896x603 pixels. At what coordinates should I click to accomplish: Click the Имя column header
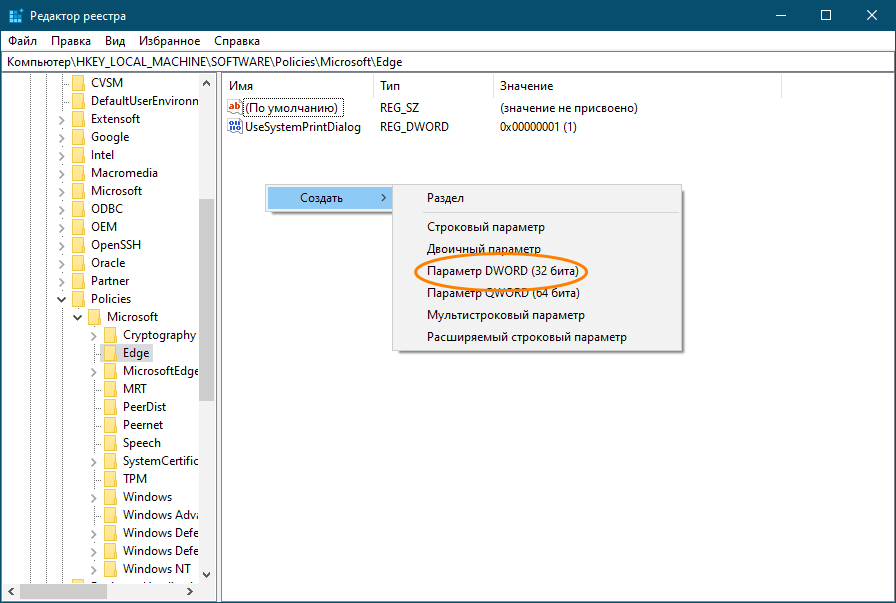point(298,86)
